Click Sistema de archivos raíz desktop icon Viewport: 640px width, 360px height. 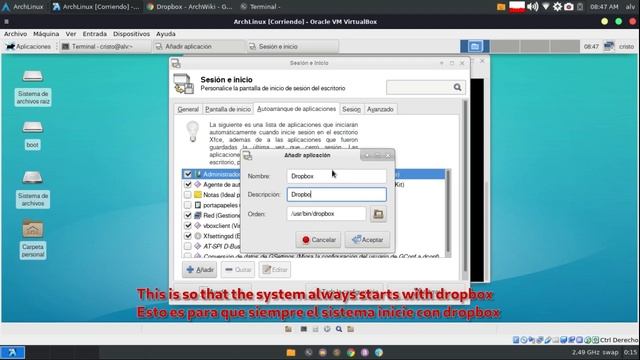(33, 88)
